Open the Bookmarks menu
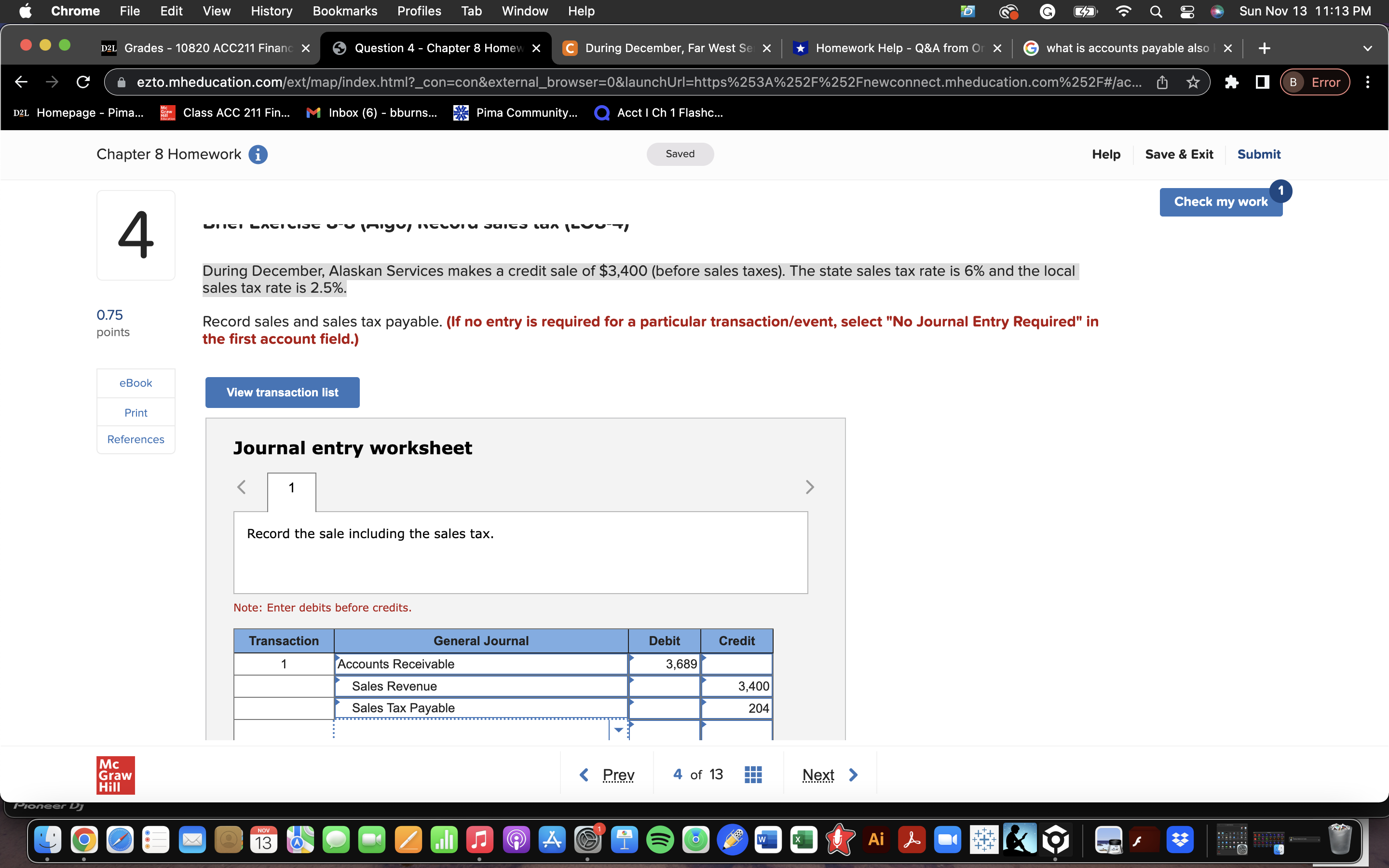Image resolution: width=1389 pixels, height=868 pixels. click(344, 11)
